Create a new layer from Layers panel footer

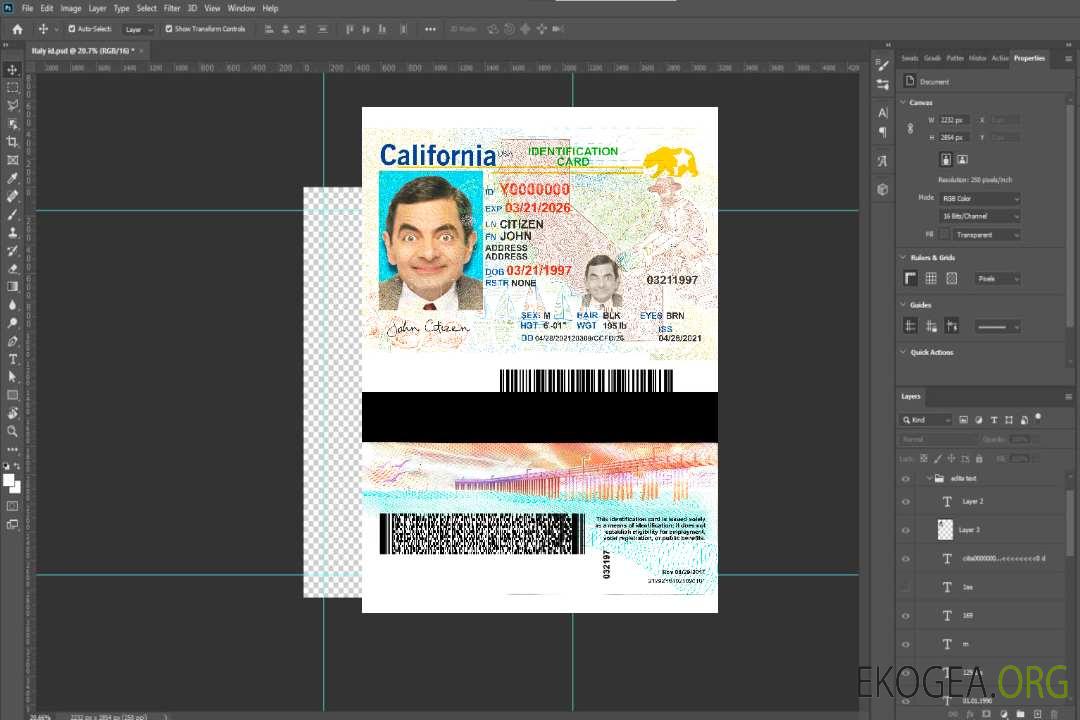(x=1037, y=714)
